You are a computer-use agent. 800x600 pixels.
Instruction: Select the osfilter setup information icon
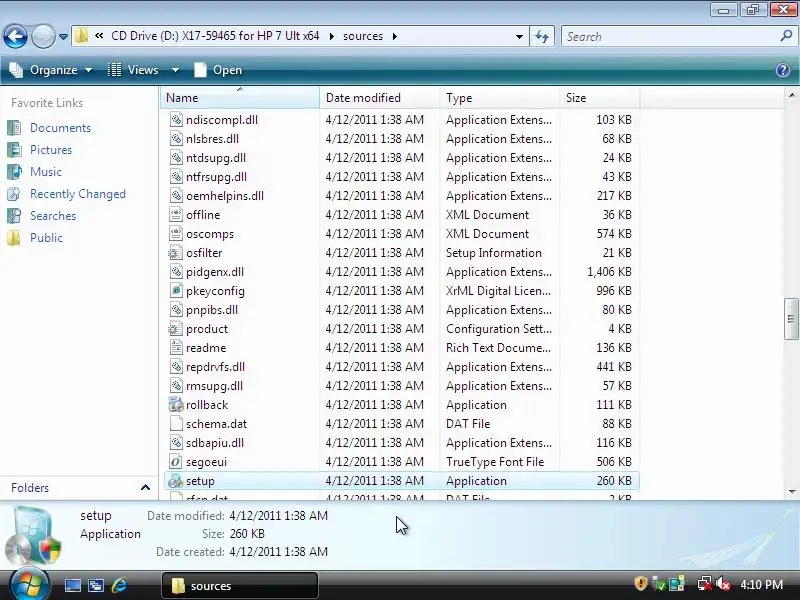coord(176,253)
